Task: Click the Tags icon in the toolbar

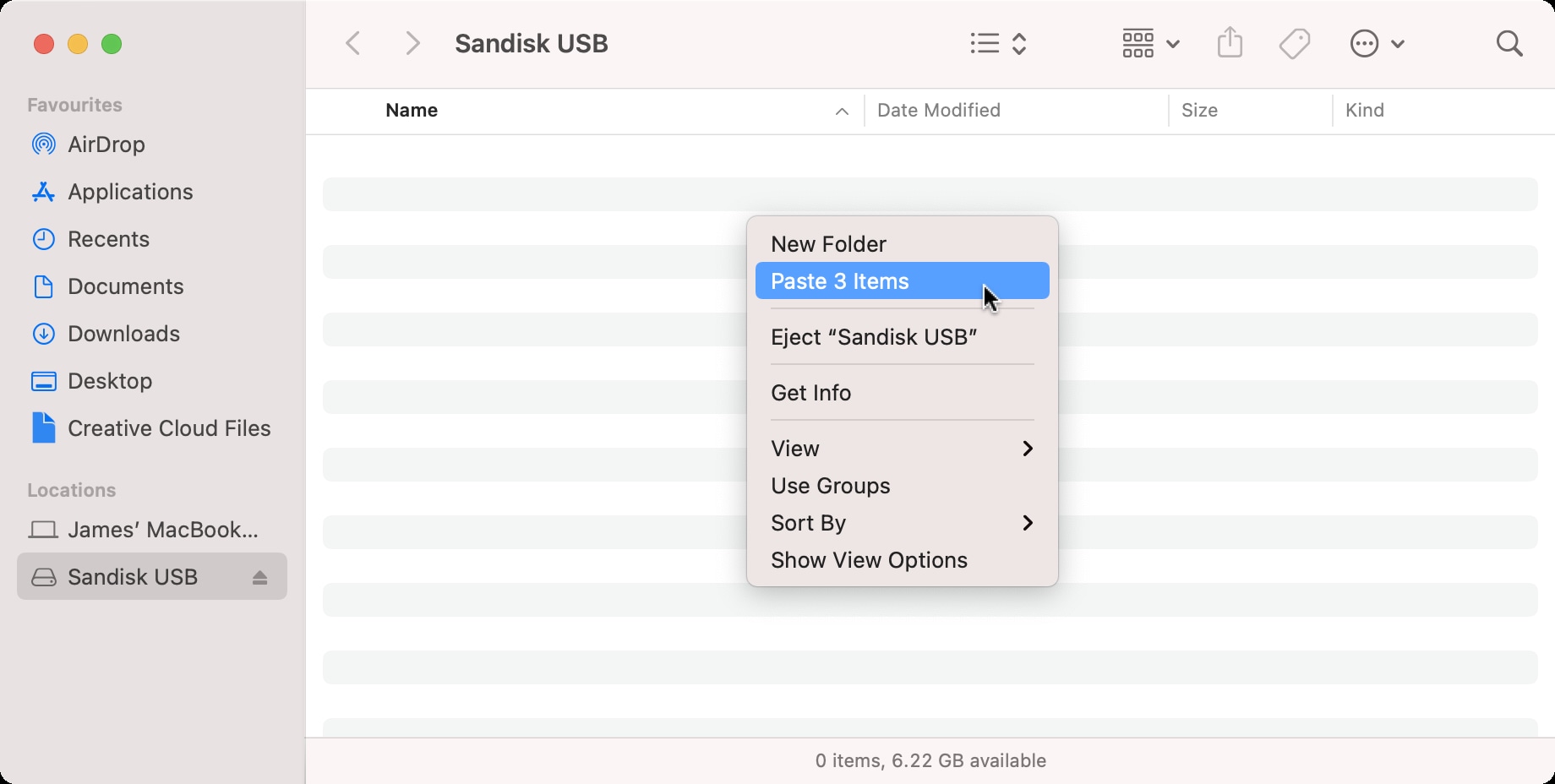Action: point(1294,43)
